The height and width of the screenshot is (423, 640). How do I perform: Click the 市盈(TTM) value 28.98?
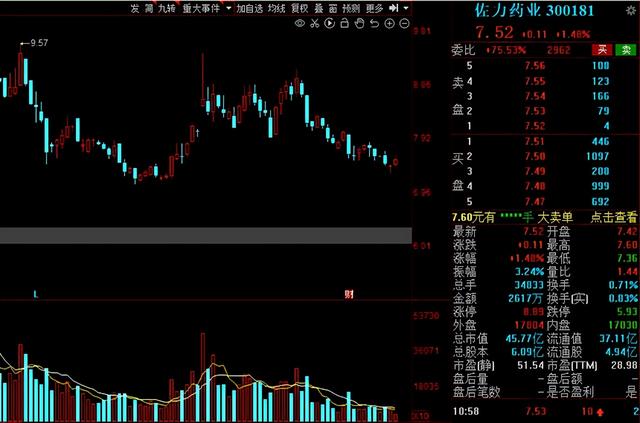pyautogui.click(x=624, y=365)
